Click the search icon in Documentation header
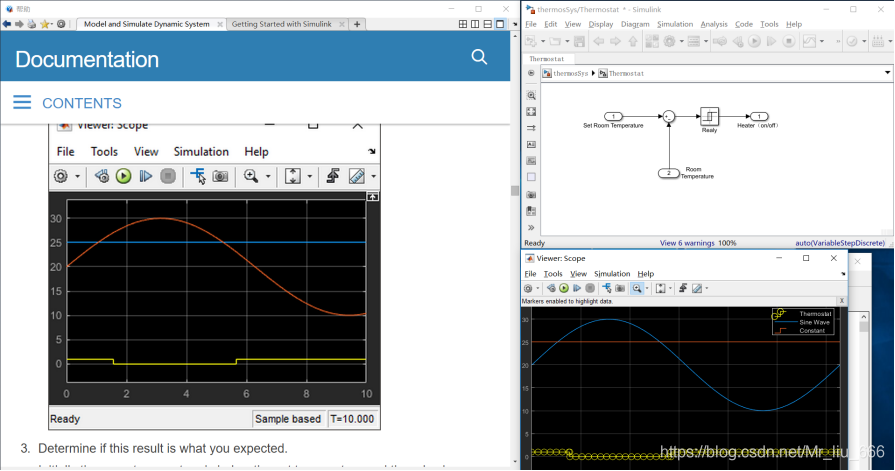Viewport: 895px width, 471px height. [479, 57]
